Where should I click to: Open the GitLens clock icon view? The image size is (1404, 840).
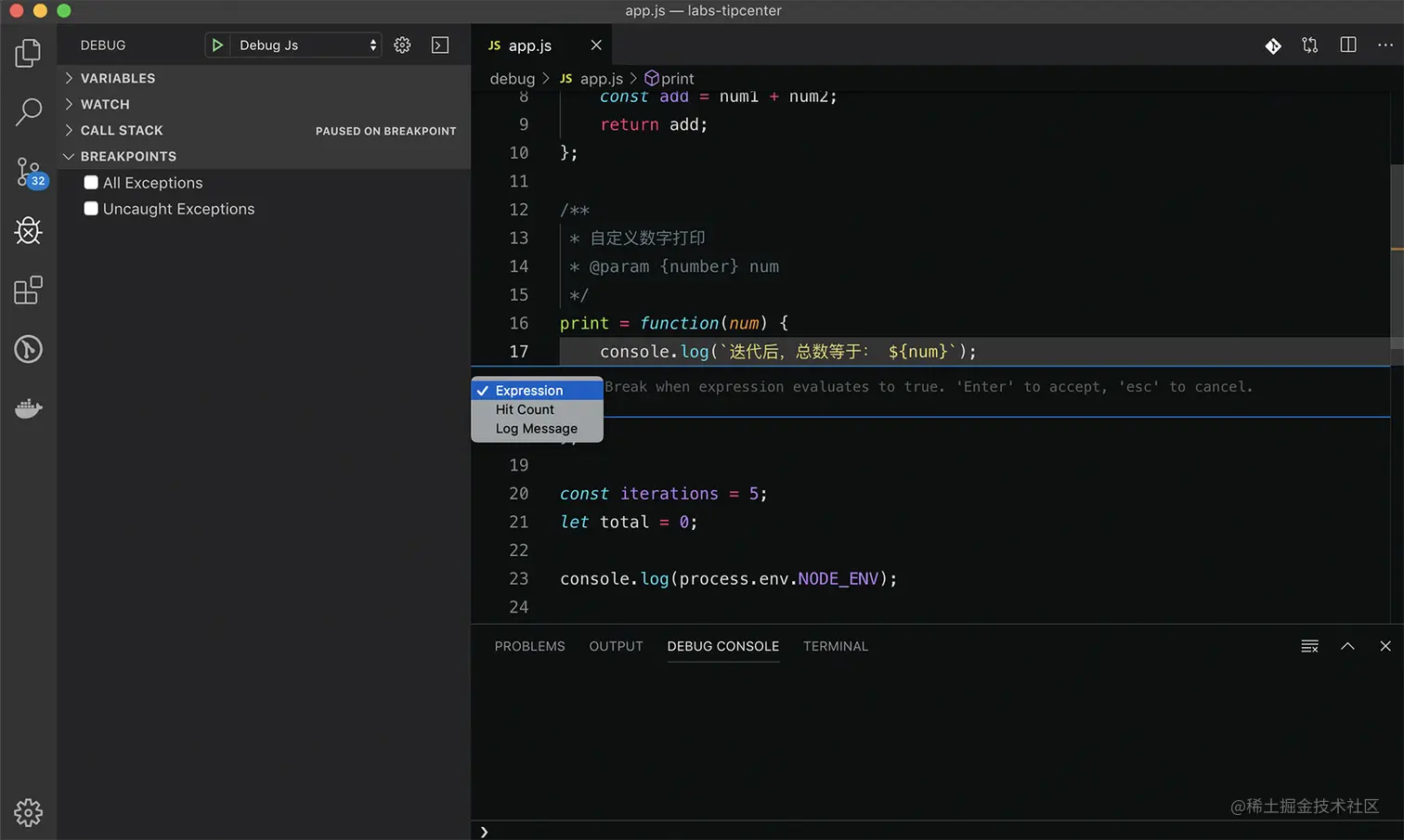point(29,349)
